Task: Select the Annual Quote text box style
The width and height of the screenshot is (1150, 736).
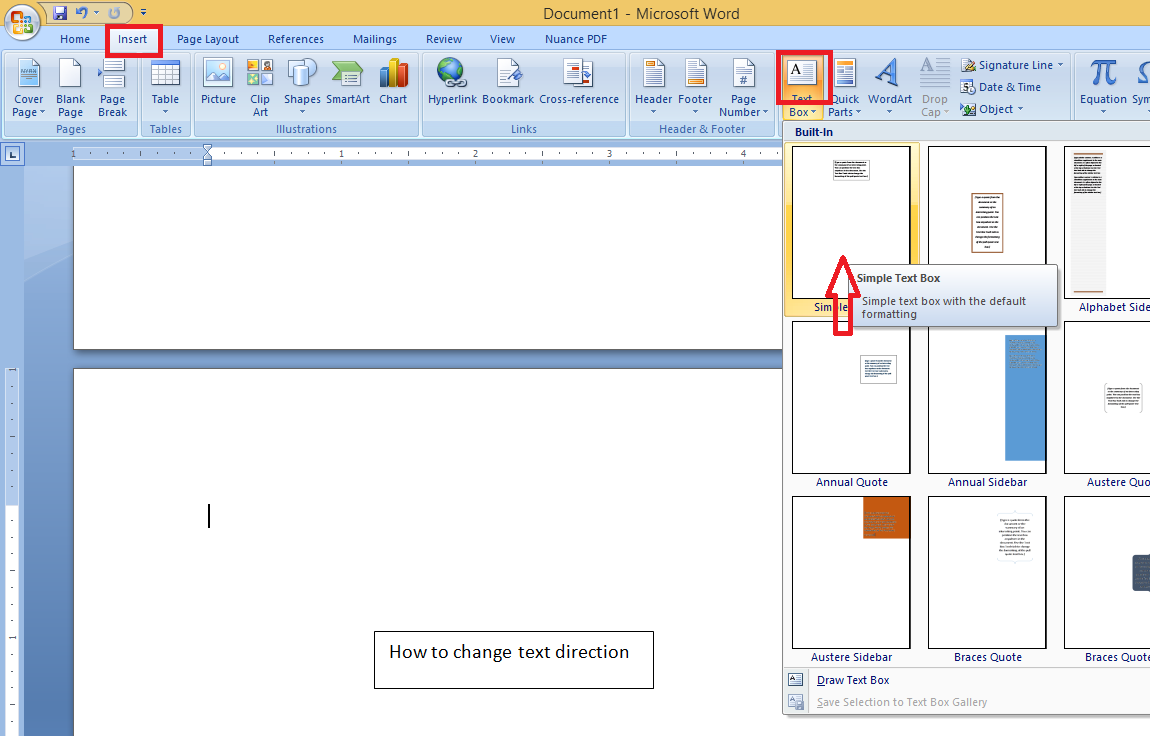Action: 851,397
